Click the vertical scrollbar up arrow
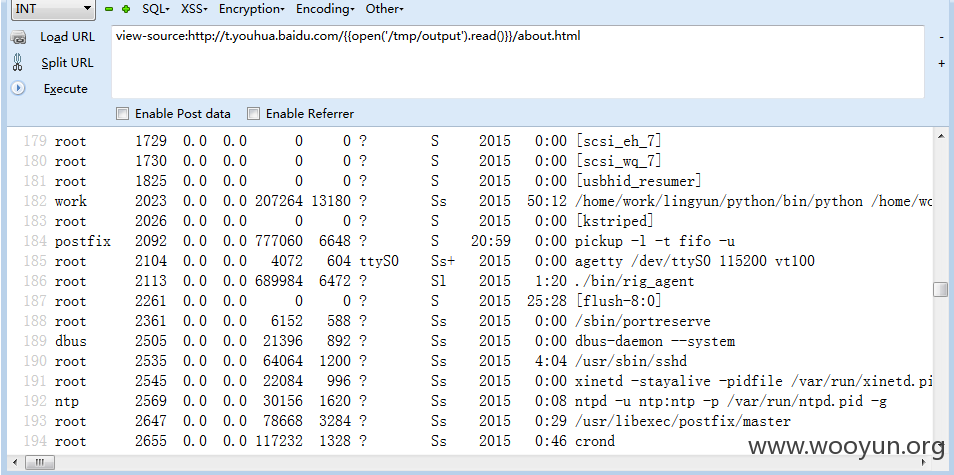 click(x=941, y=137)
